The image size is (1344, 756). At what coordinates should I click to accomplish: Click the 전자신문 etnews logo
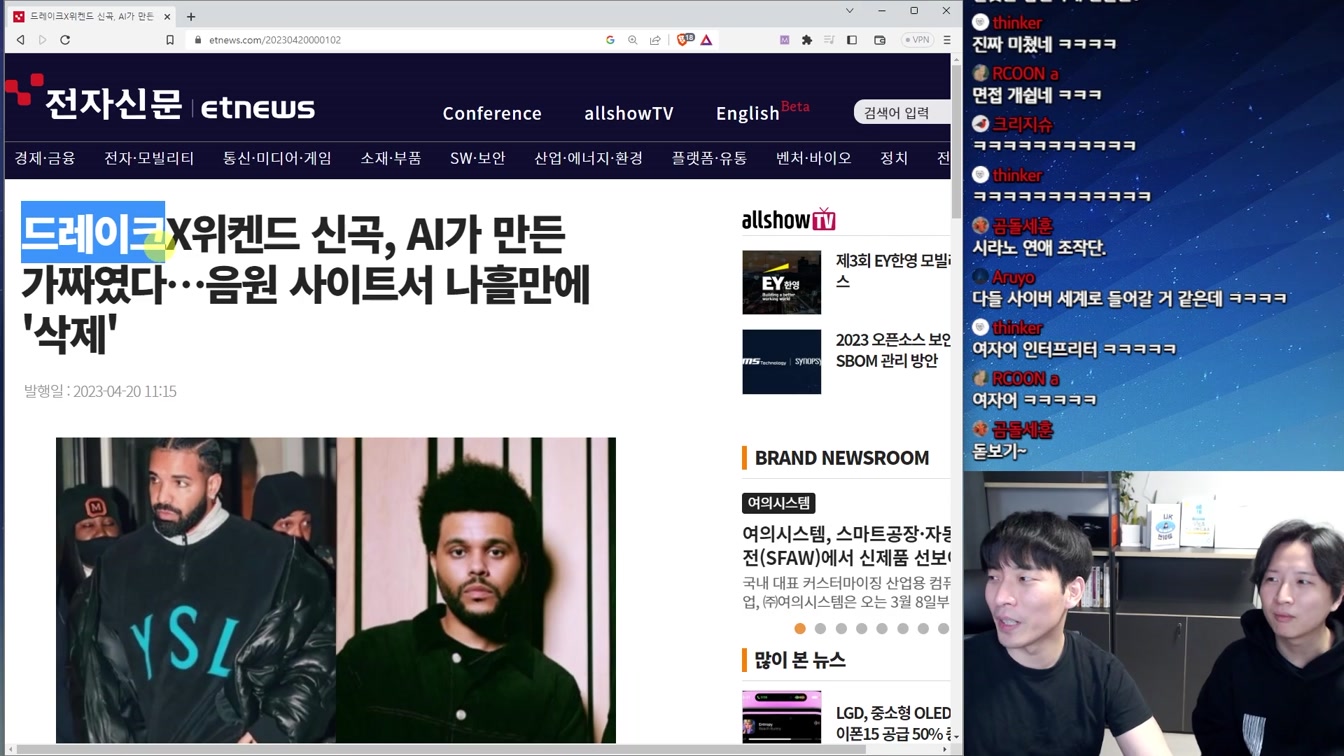[160, 100]
